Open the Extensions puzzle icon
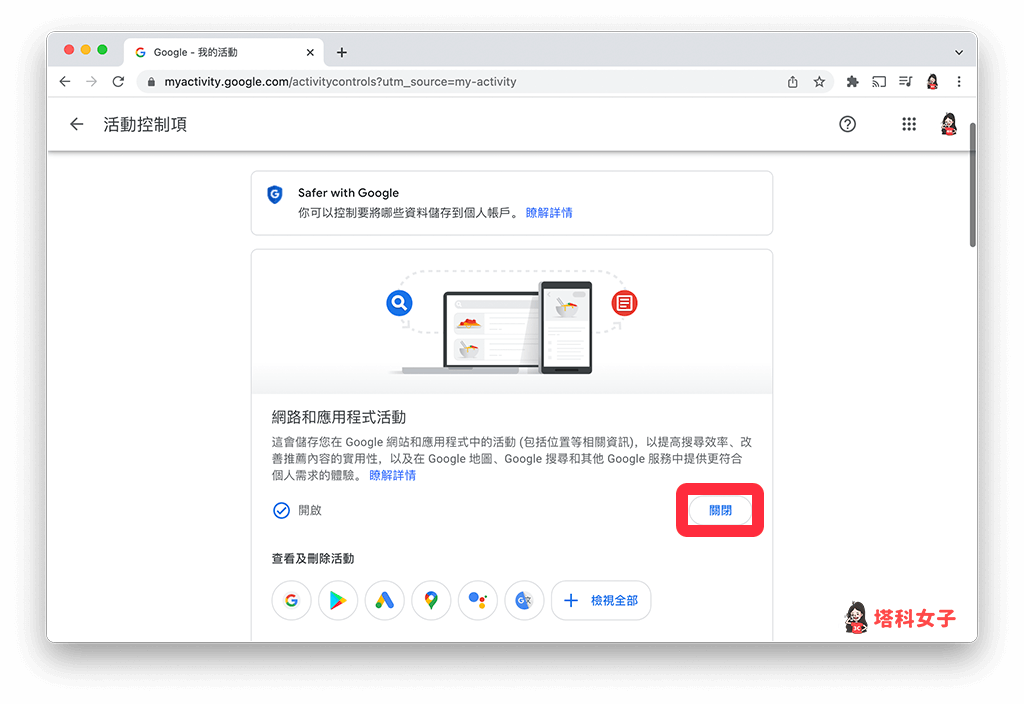Viewport: 1024px width, 704px height. click(x=852, y=82)
